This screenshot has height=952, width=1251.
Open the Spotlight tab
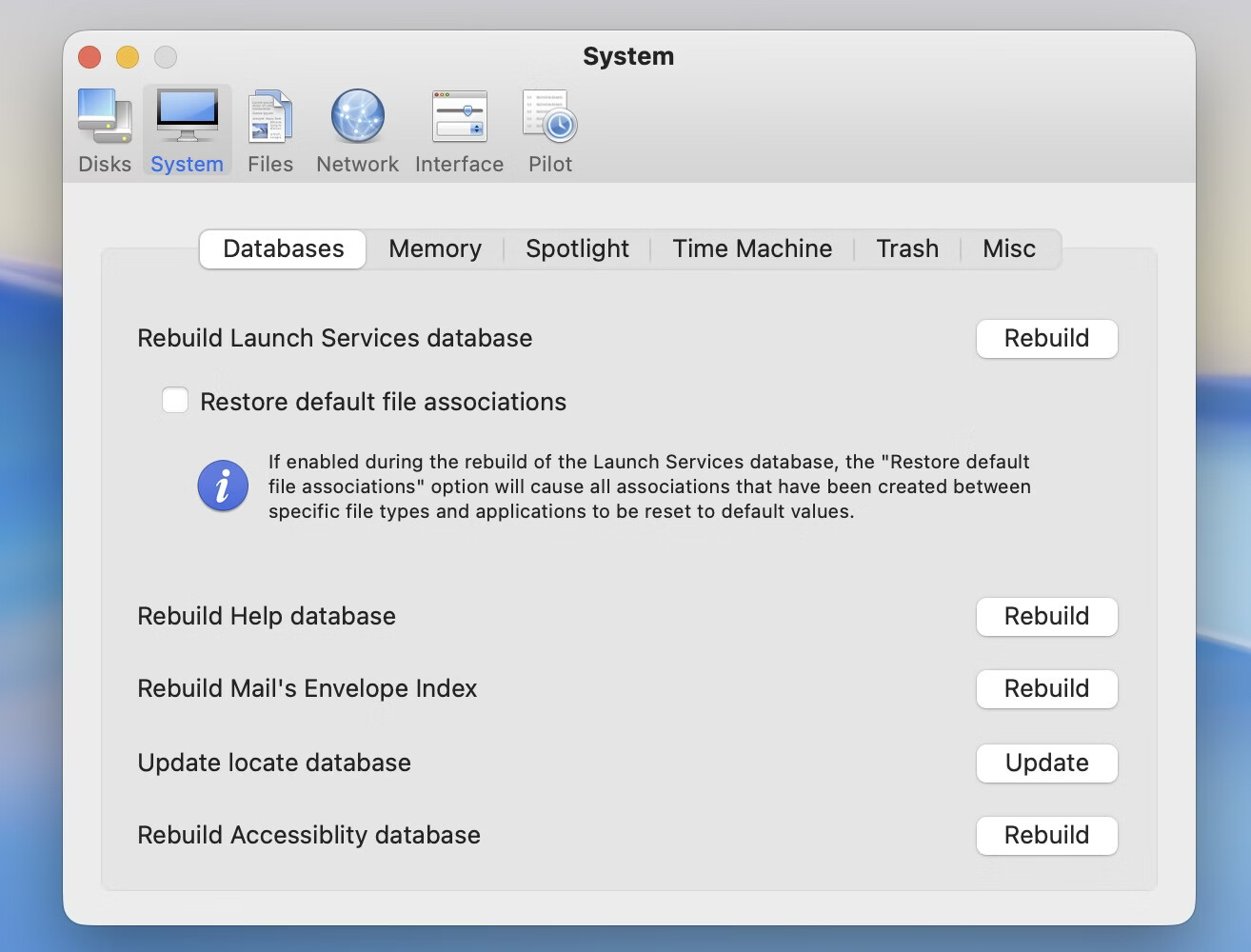coord(577,248)
